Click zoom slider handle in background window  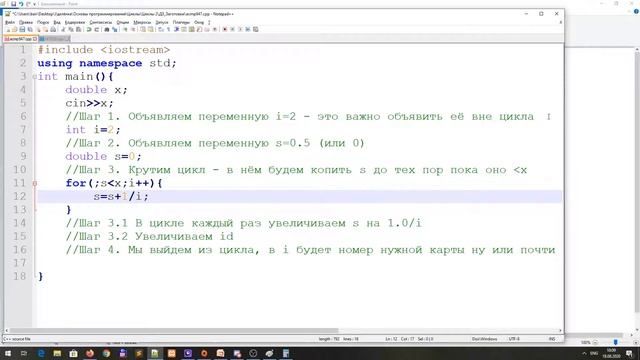pyautogui.click(x=616, y=342)
